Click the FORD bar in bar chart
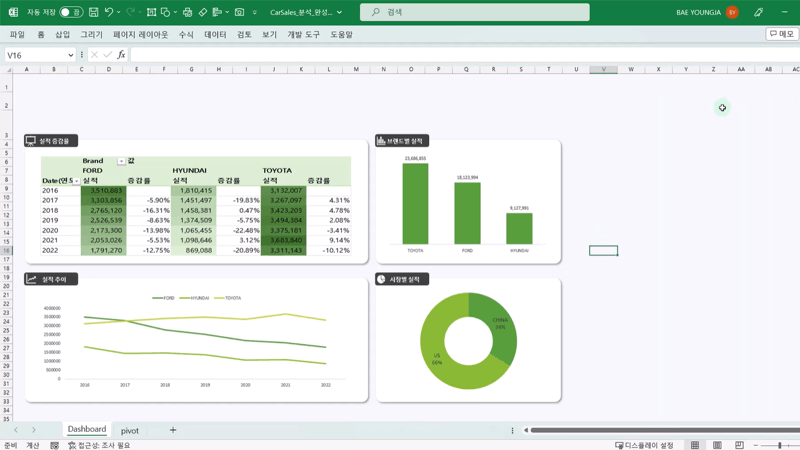The height and width of the screenshot is (450, 800). tap(467, 213)
